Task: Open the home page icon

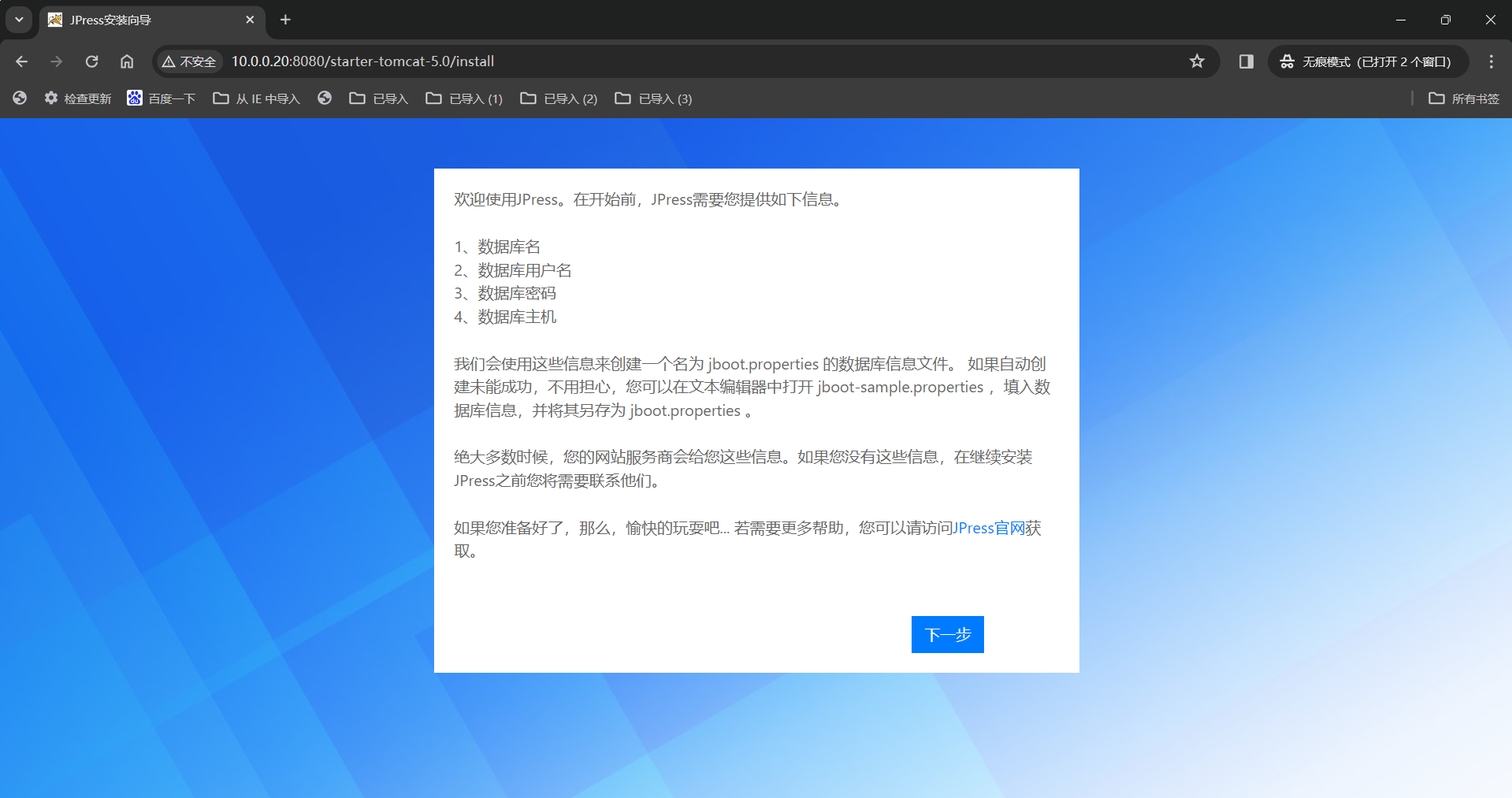Action: click(x=127, y=61)
